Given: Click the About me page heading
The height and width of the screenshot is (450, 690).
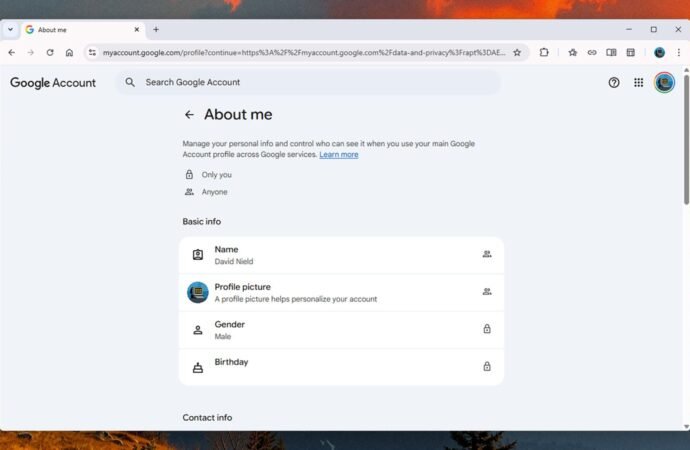Looking at the screenshot, I should click(x=238, y=114).
